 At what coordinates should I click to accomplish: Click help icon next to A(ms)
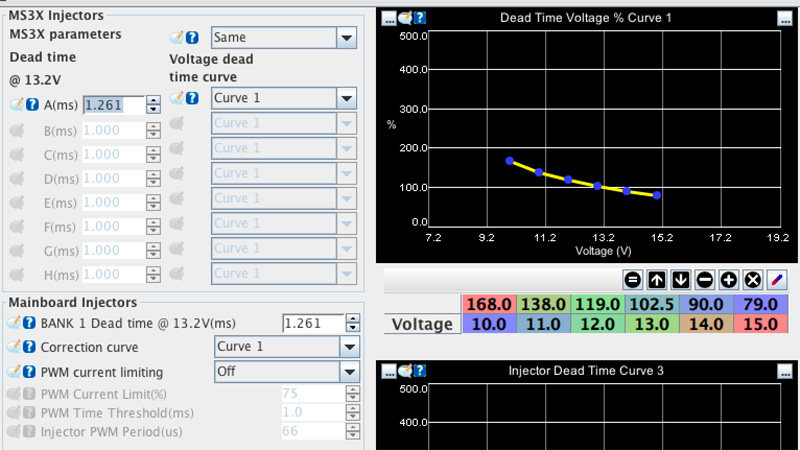(32, 105)
